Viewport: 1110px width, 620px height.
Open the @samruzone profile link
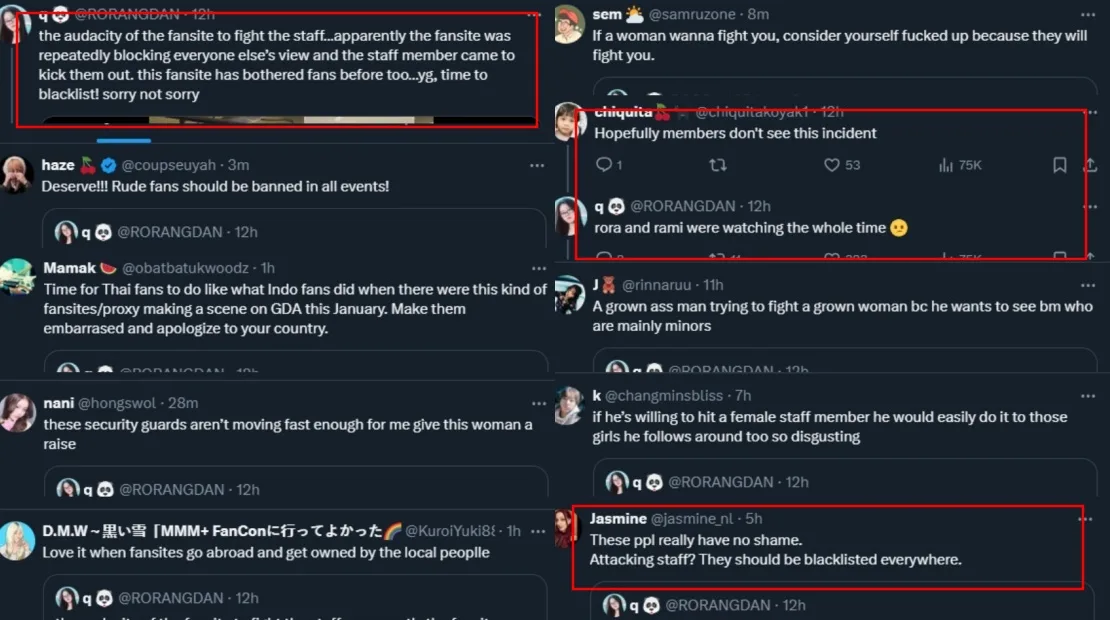coord(698,15)
